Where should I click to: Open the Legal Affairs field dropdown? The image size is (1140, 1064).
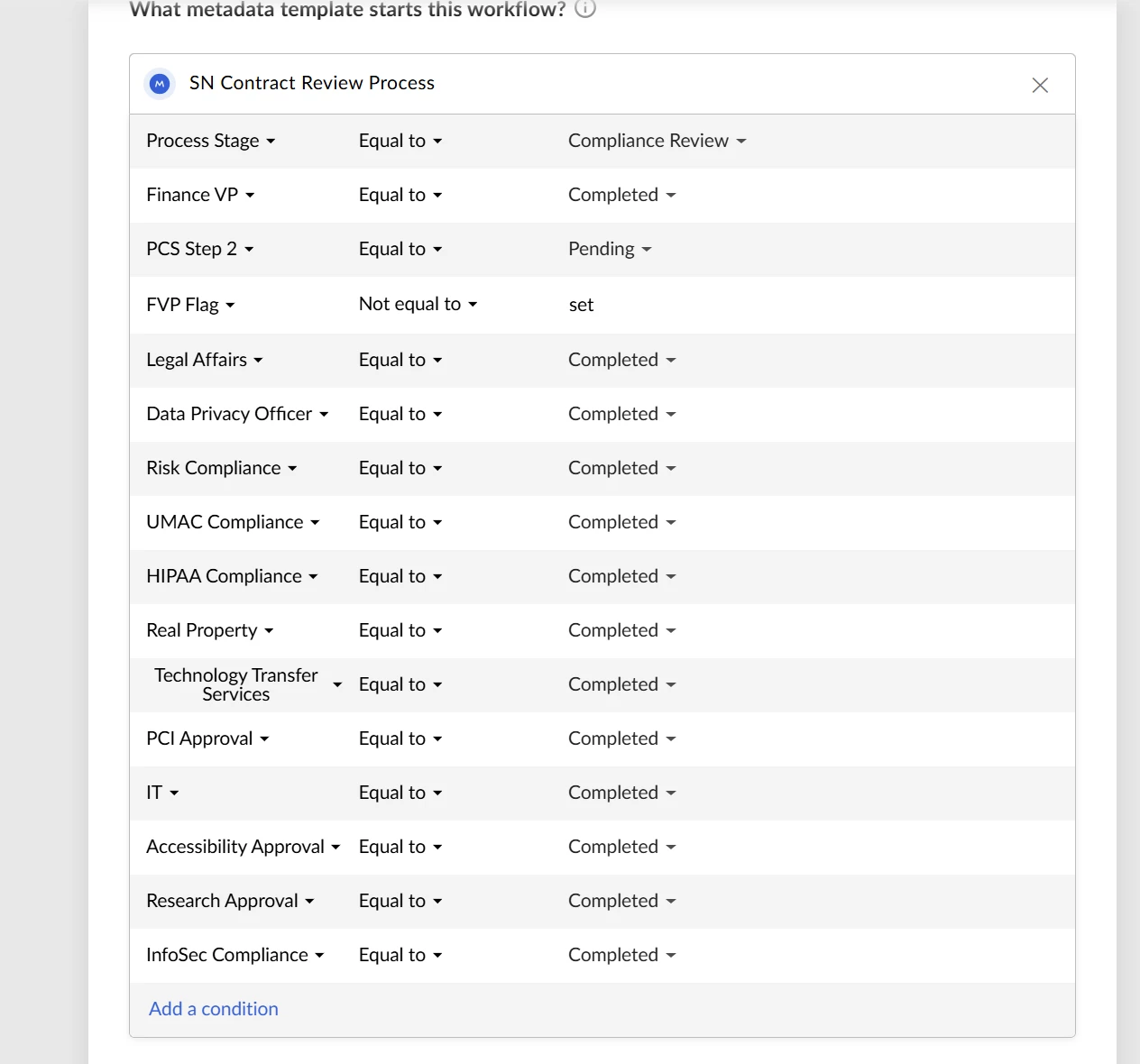(x=205, y=360)
